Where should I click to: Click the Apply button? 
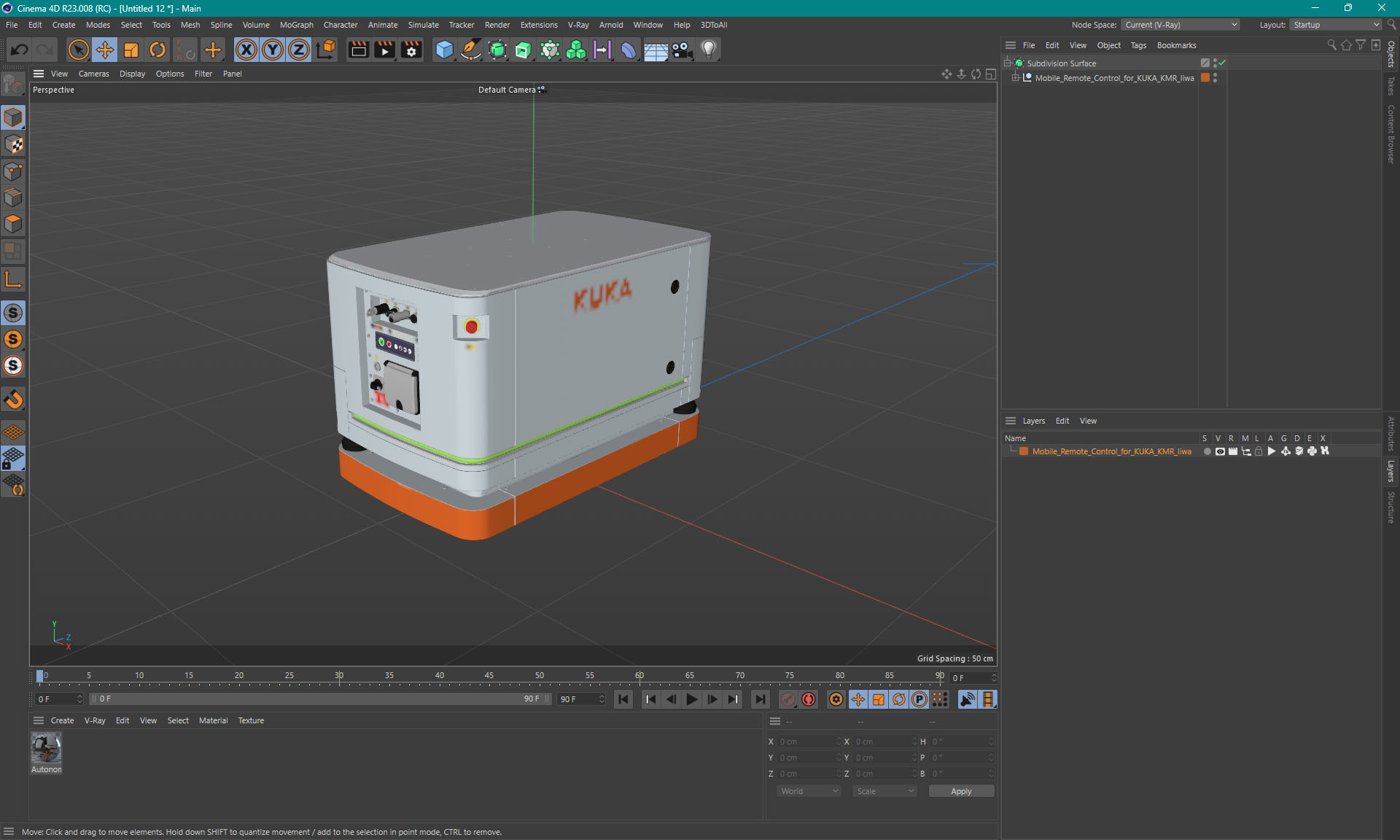click(x=961, y=791)
